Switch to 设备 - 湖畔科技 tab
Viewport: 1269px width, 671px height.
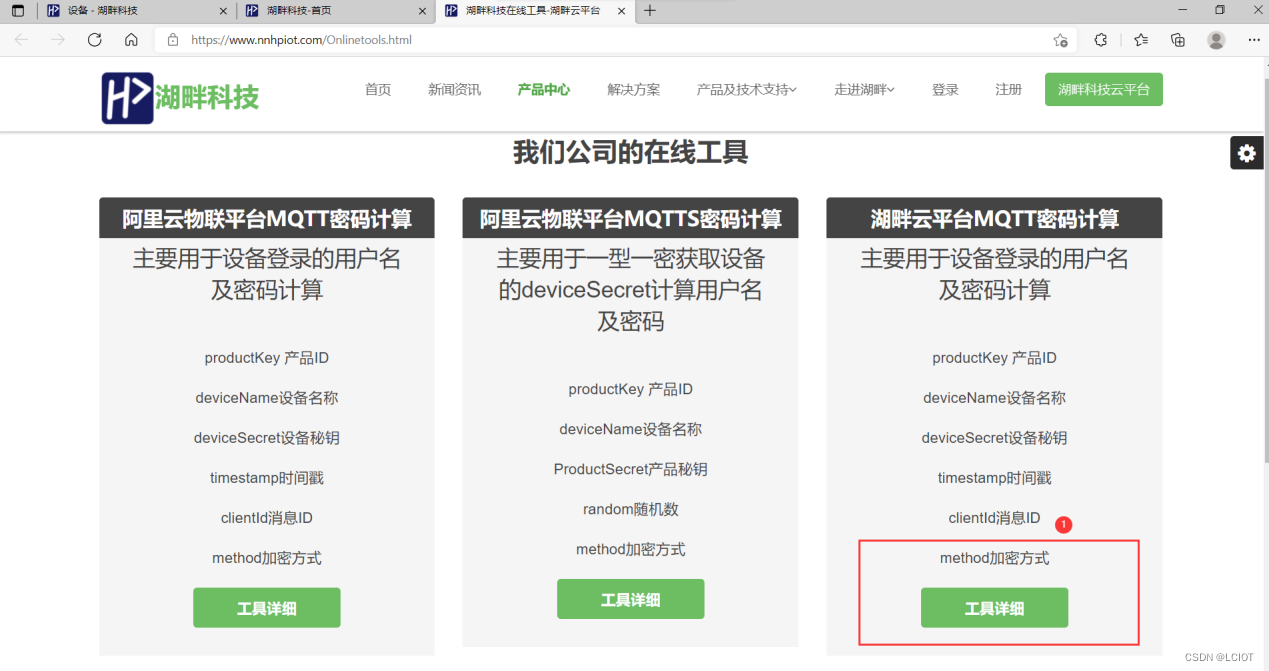136,11
